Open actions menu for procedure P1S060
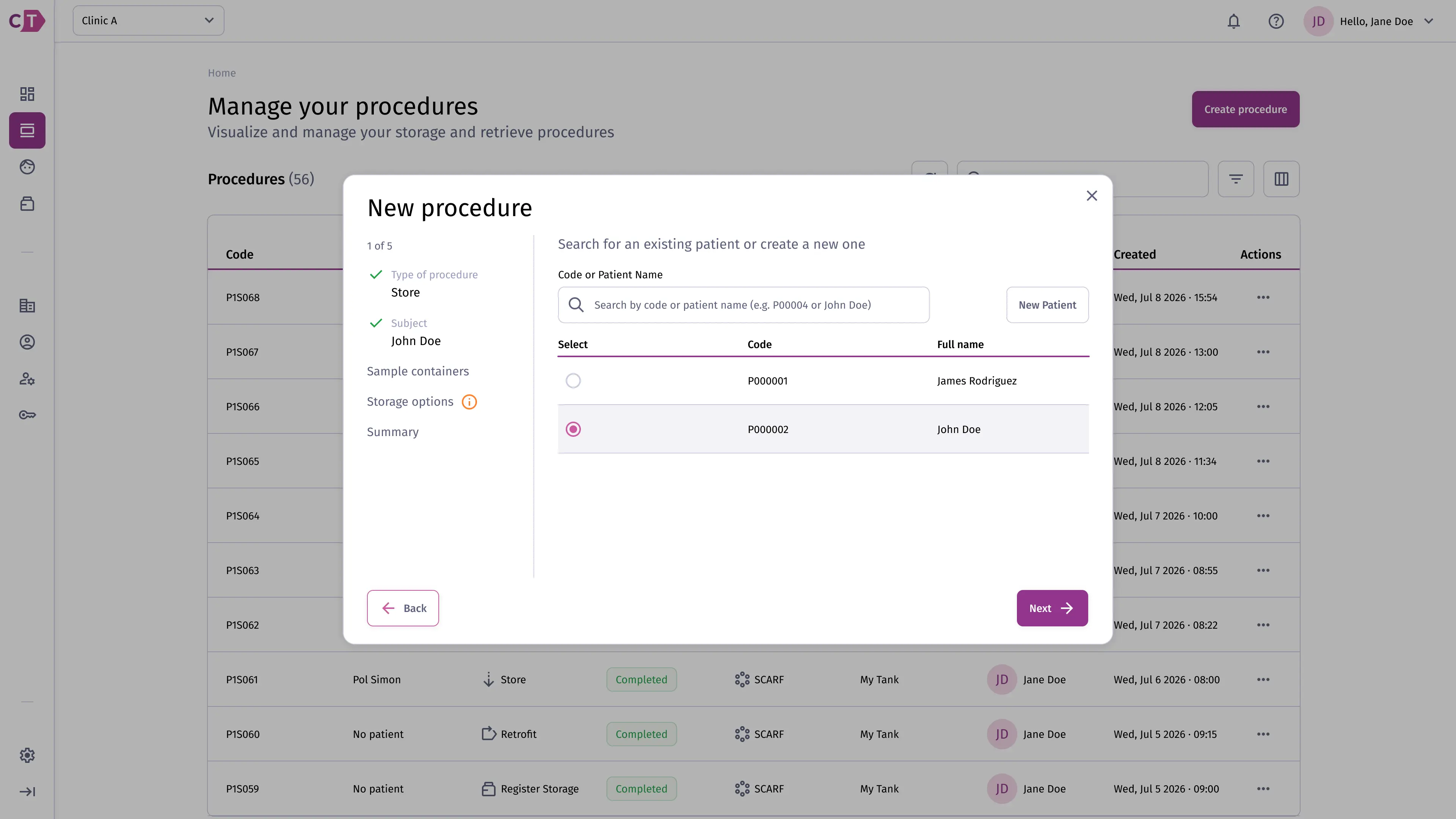This screenshot has height=819, width=1456. pyautogui.click(x=1263, y=734)
